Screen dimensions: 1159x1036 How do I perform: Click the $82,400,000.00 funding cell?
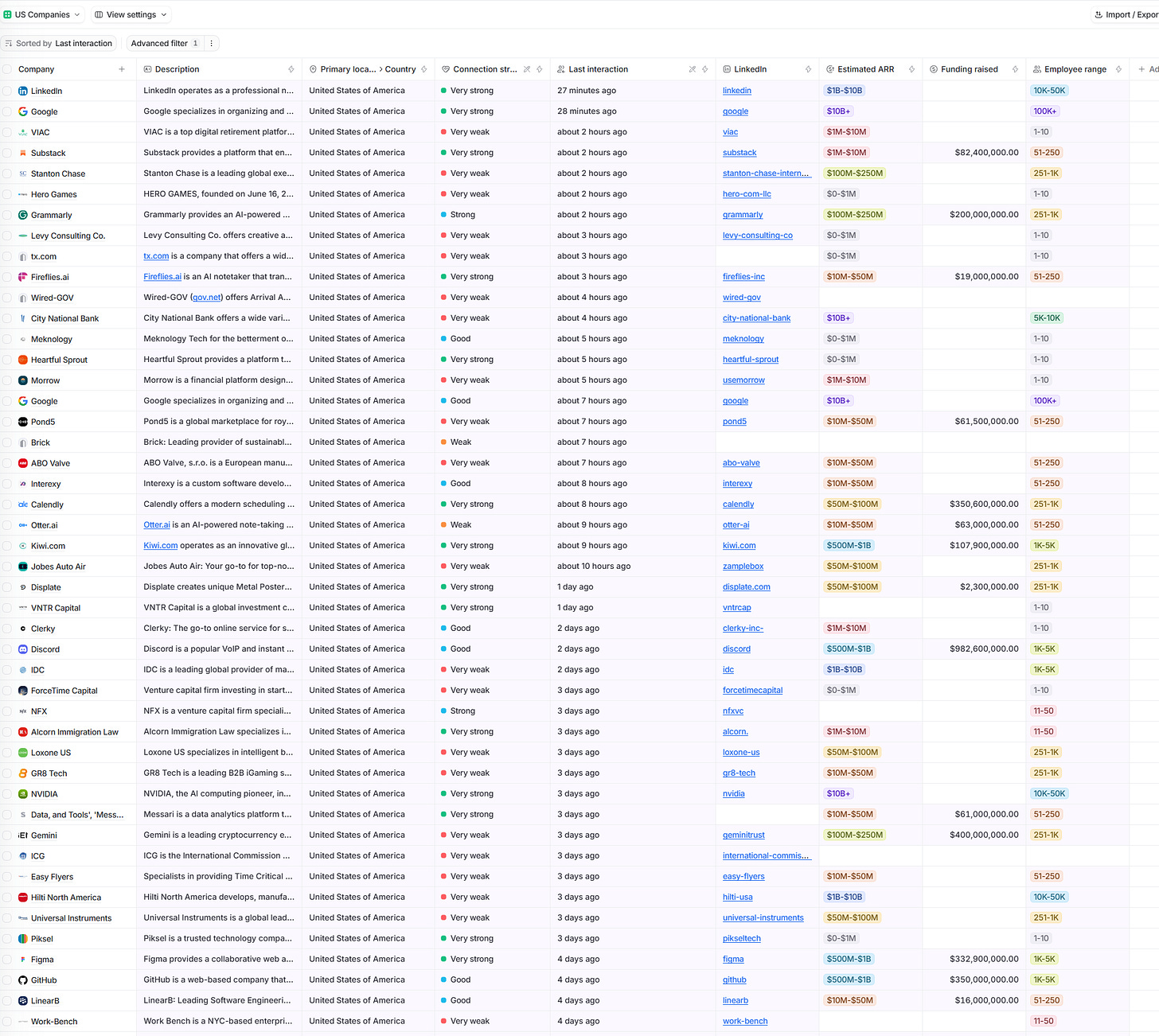point(974,153)
